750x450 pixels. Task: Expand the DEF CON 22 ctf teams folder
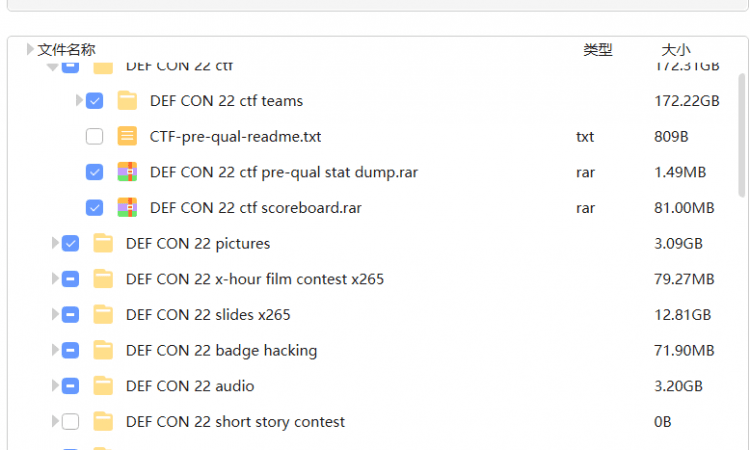[x=80, y=101]
